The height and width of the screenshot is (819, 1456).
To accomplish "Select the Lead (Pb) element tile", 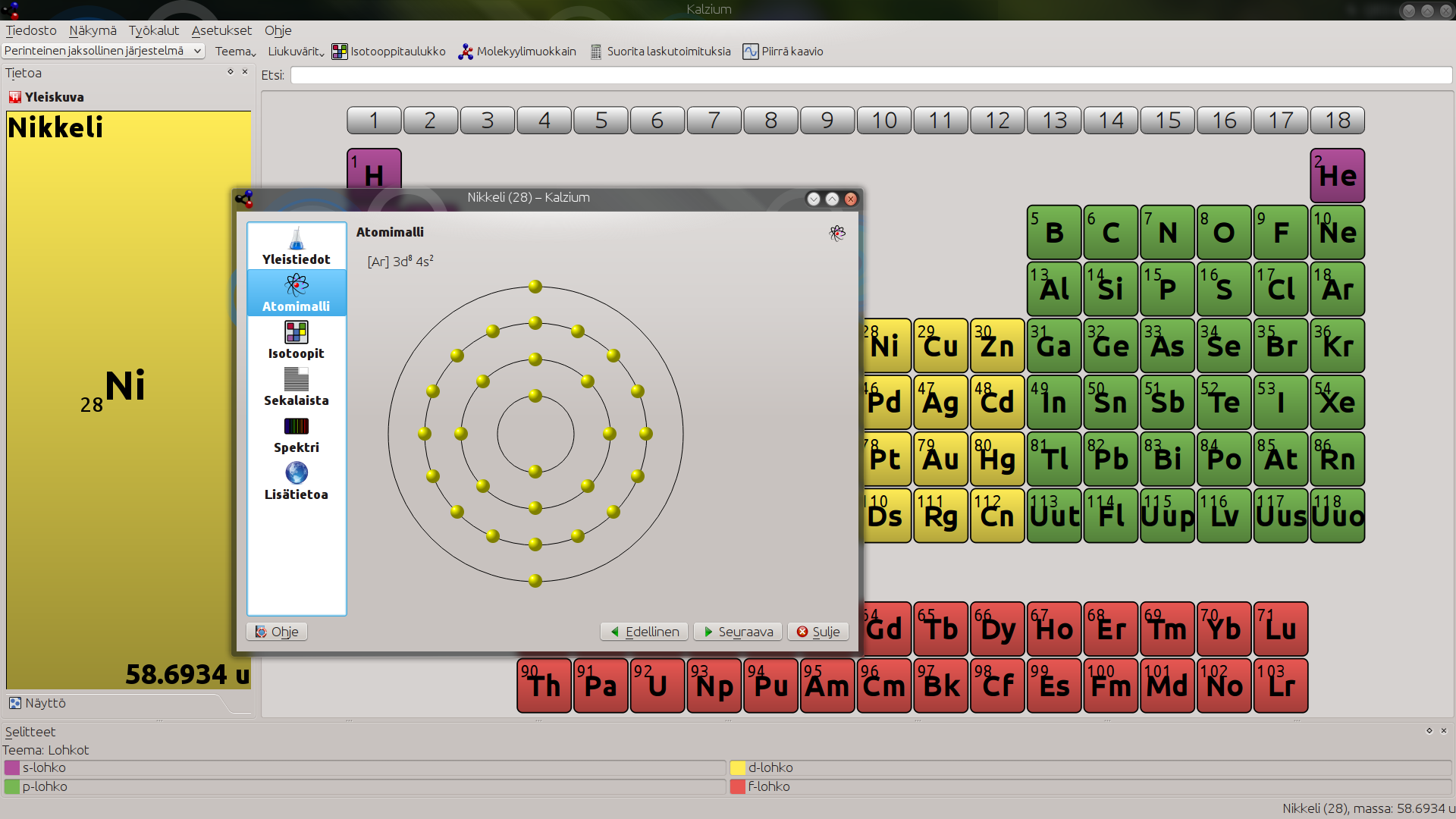I will [x=1111, y=459].
